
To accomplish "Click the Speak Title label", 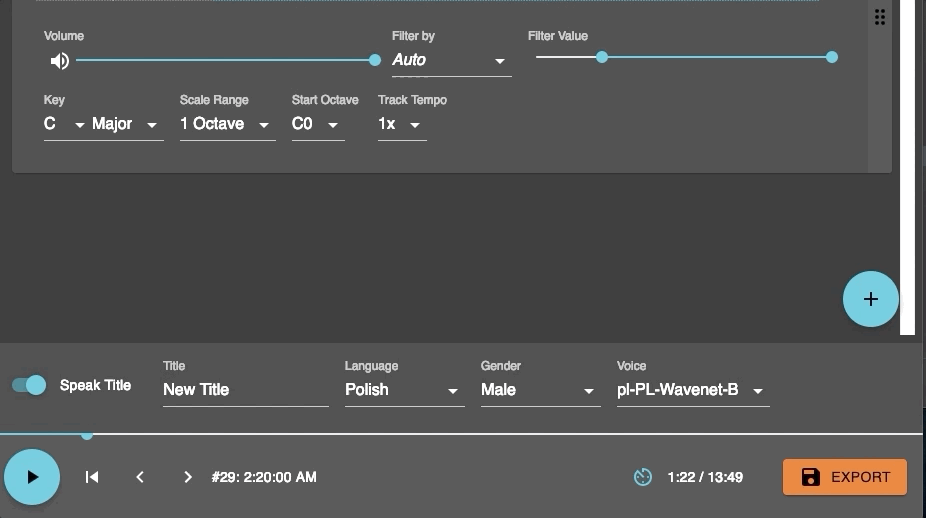I will point(96,385).
